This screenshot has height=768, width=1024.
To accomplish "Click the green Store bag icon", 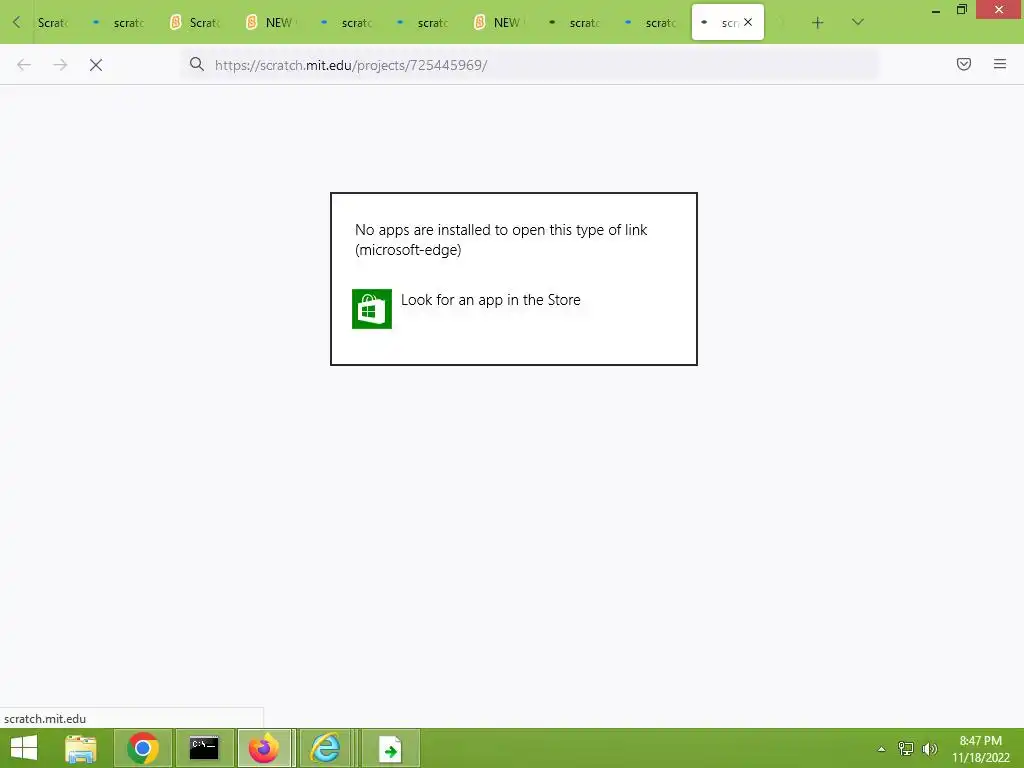I will (372, 309).
